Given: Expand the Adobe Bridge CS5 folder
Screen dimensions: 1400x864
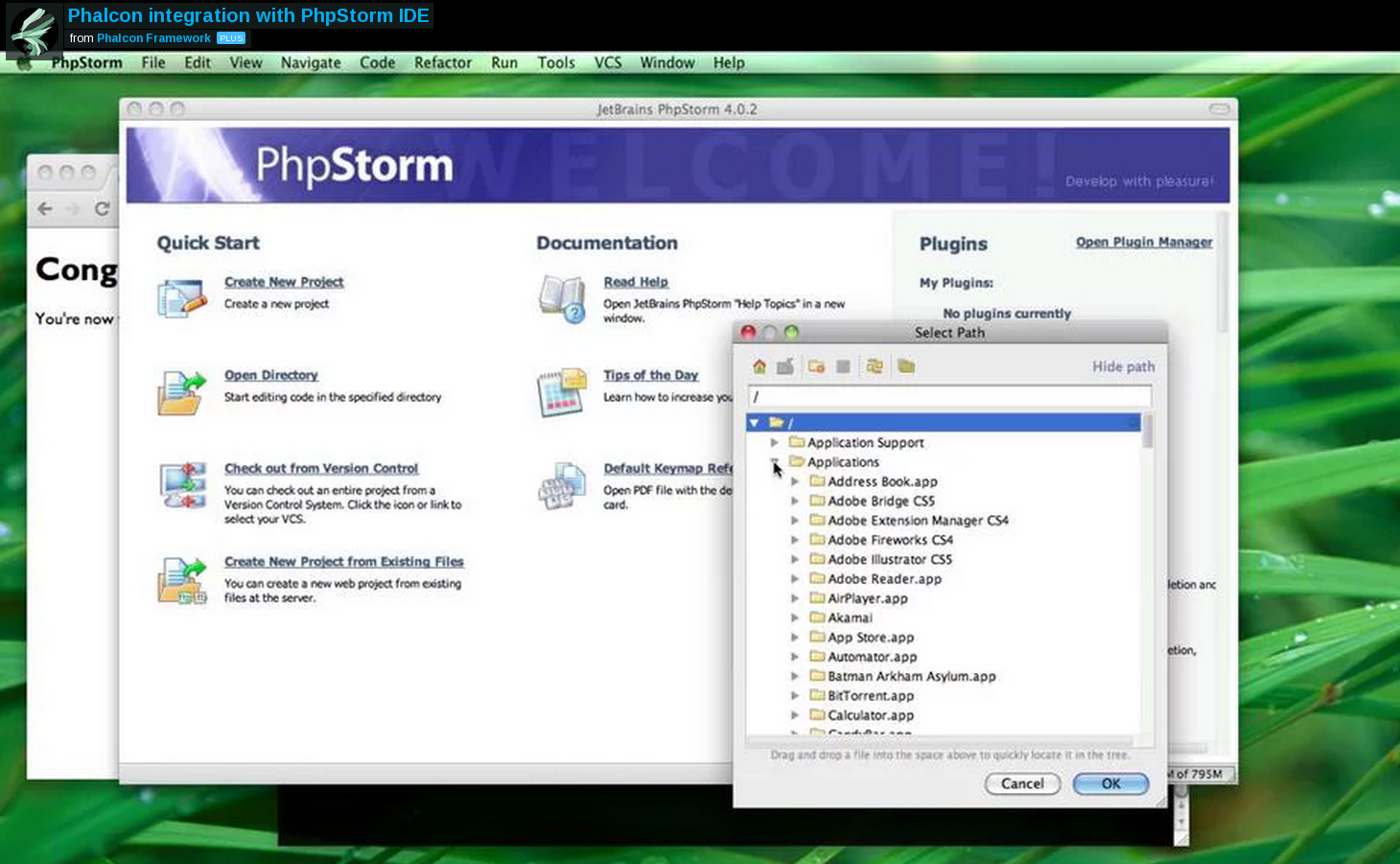Looking at the screenshot, I should [x=796, y=501].
